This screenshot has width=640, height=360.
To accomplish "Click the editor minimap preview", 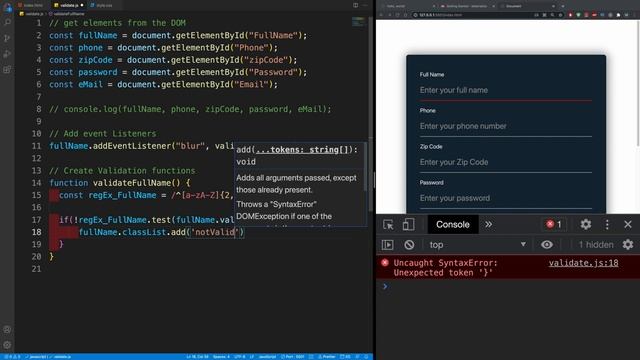I will tap(358, 22).
